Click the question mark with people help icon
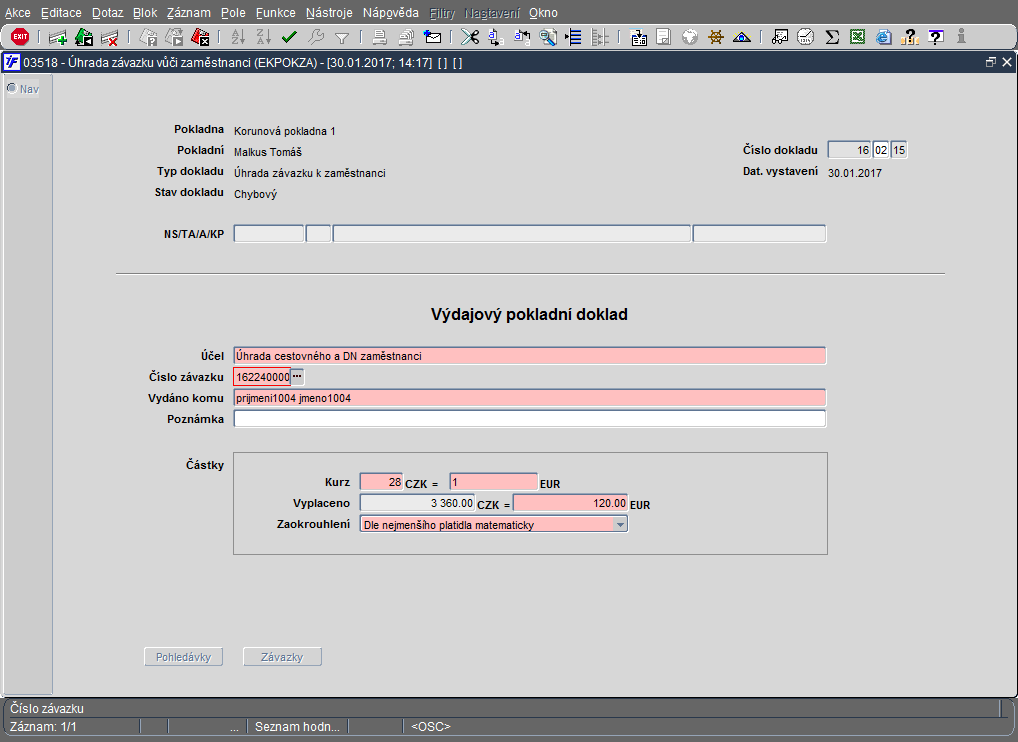 point(910,37)
